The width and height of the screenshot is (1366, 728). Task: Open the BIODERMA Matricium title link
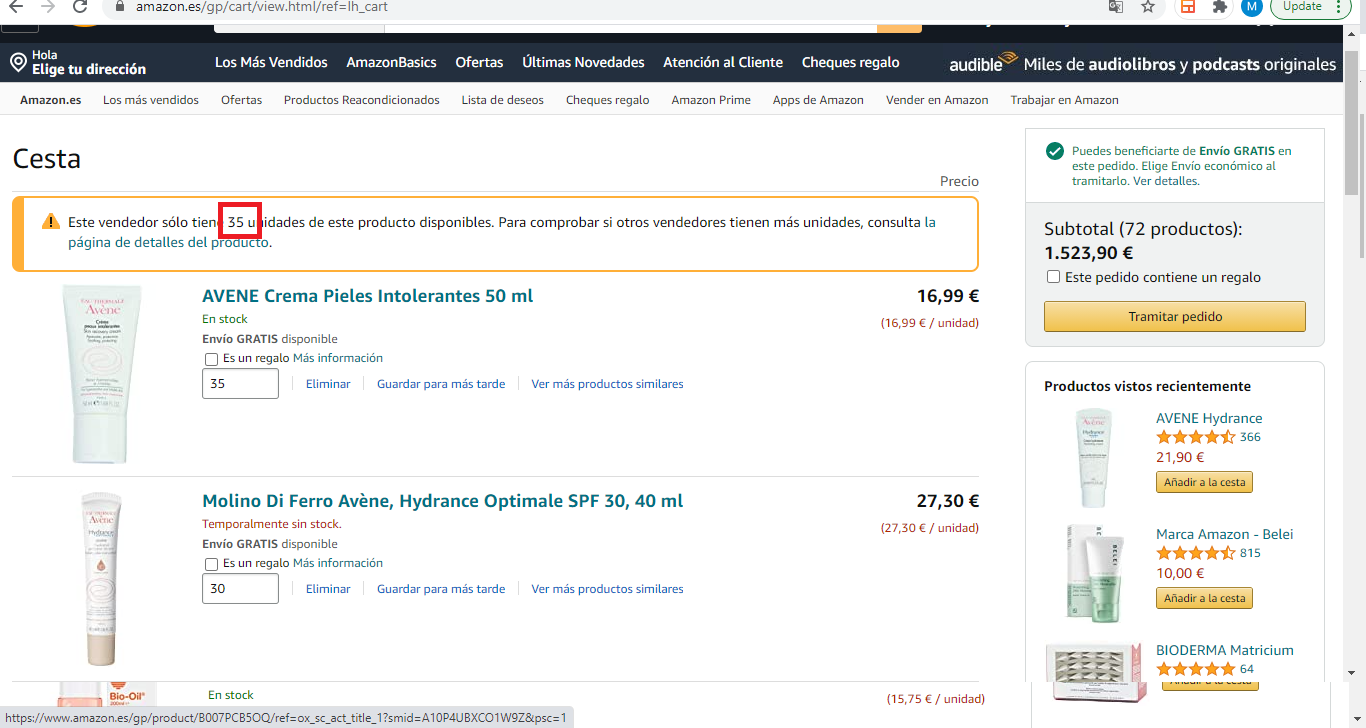(x=1225, y=650)
